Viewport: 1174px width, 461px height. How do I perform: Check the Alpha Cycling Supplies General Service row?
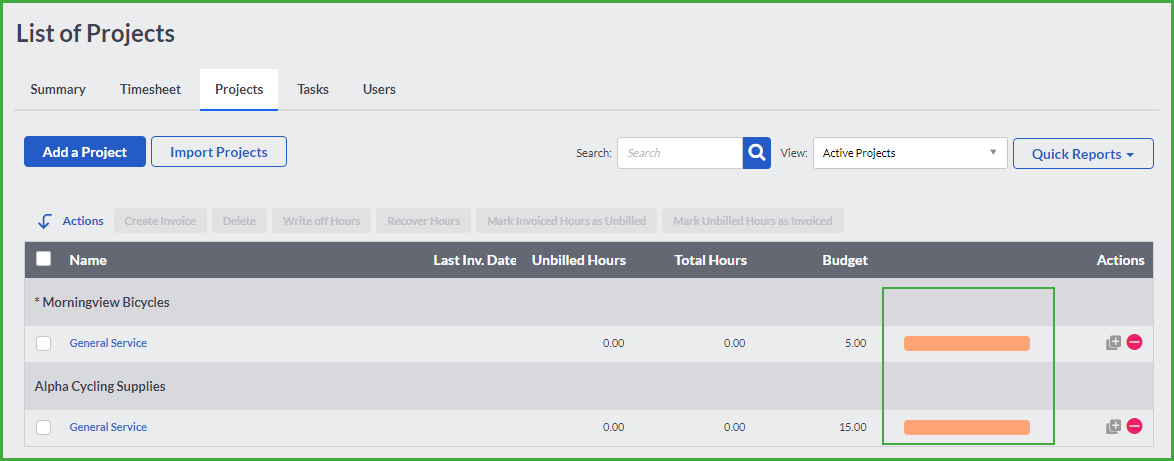(x=43, y=427)
